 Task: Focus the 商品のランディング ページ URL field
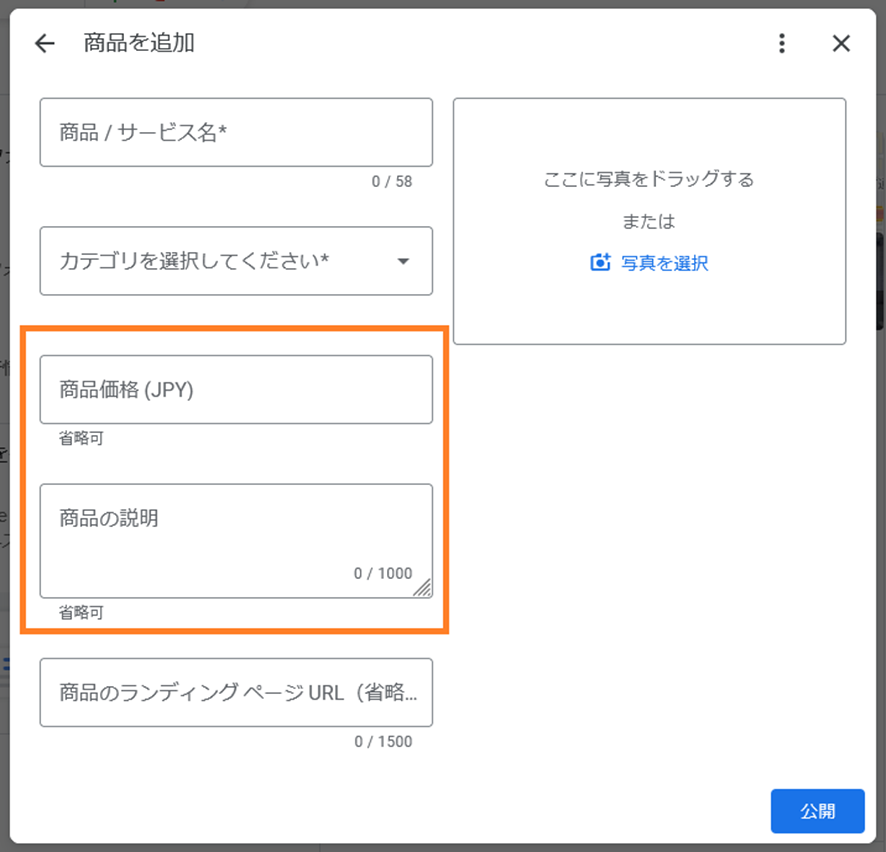(236, 692)
